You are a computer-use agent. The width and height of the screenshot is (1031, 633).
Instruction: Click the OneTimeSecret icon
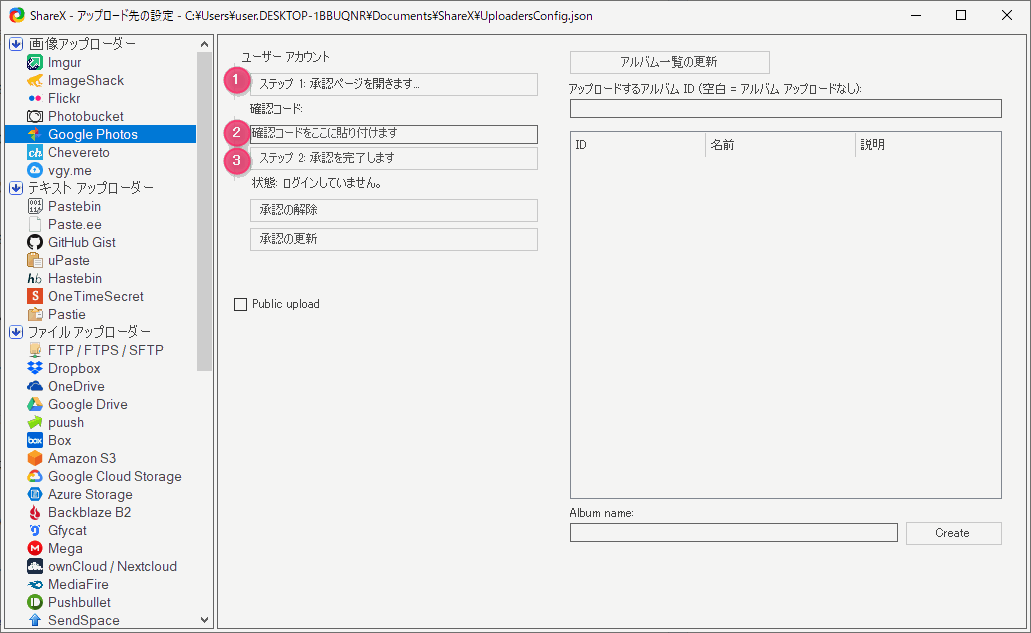pos(35,296)
